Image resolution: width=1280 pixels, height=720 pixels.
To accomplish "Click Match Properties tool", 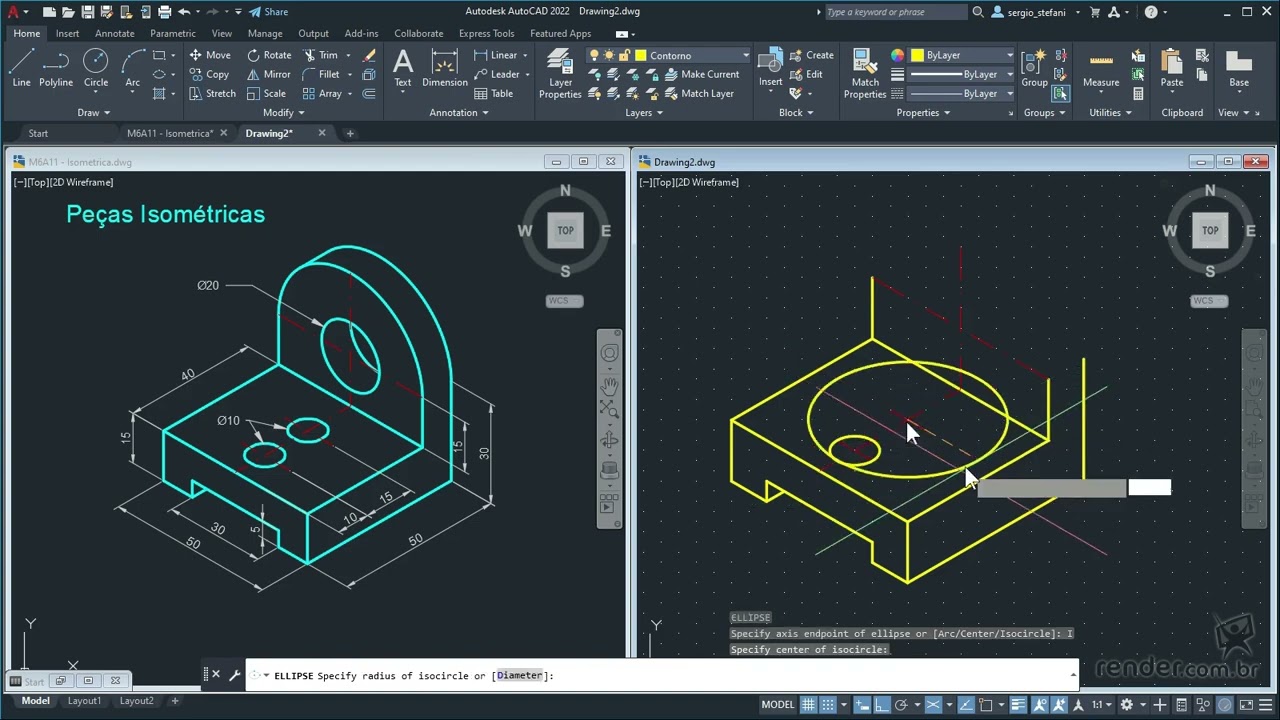I will coord(865,73).
